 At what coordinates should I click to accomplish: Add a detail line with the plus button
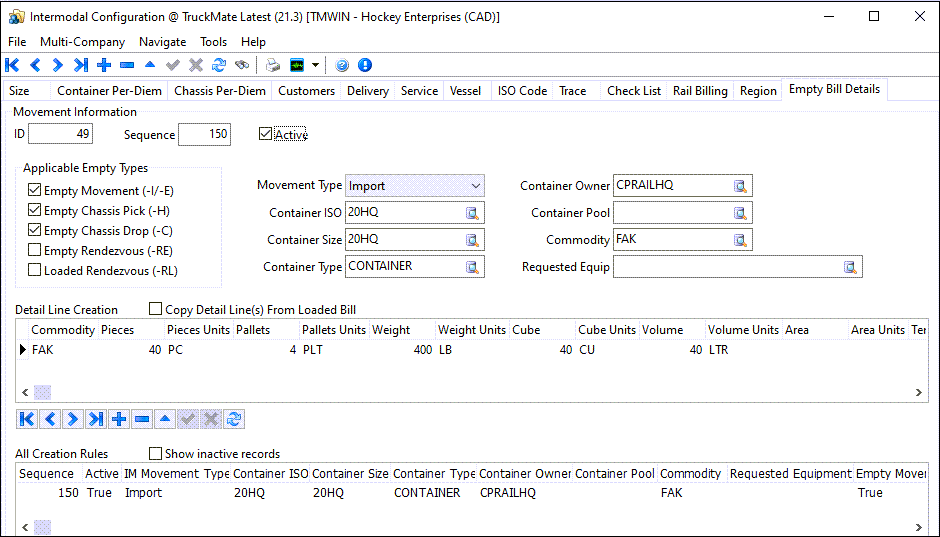[119, 419]
